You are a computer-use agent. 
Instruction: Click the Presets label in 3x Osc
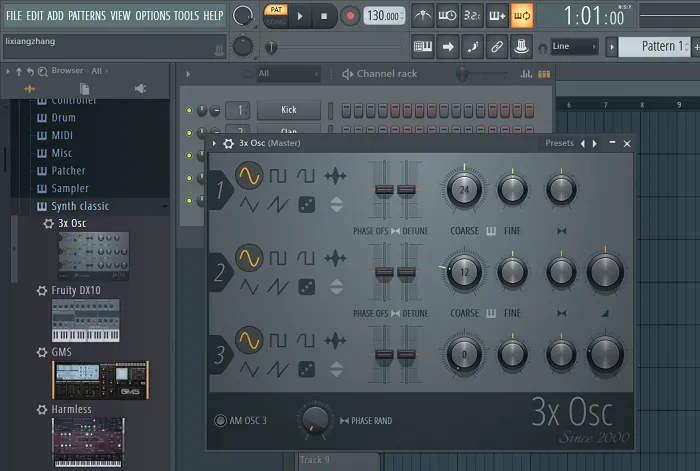point(559,143)
